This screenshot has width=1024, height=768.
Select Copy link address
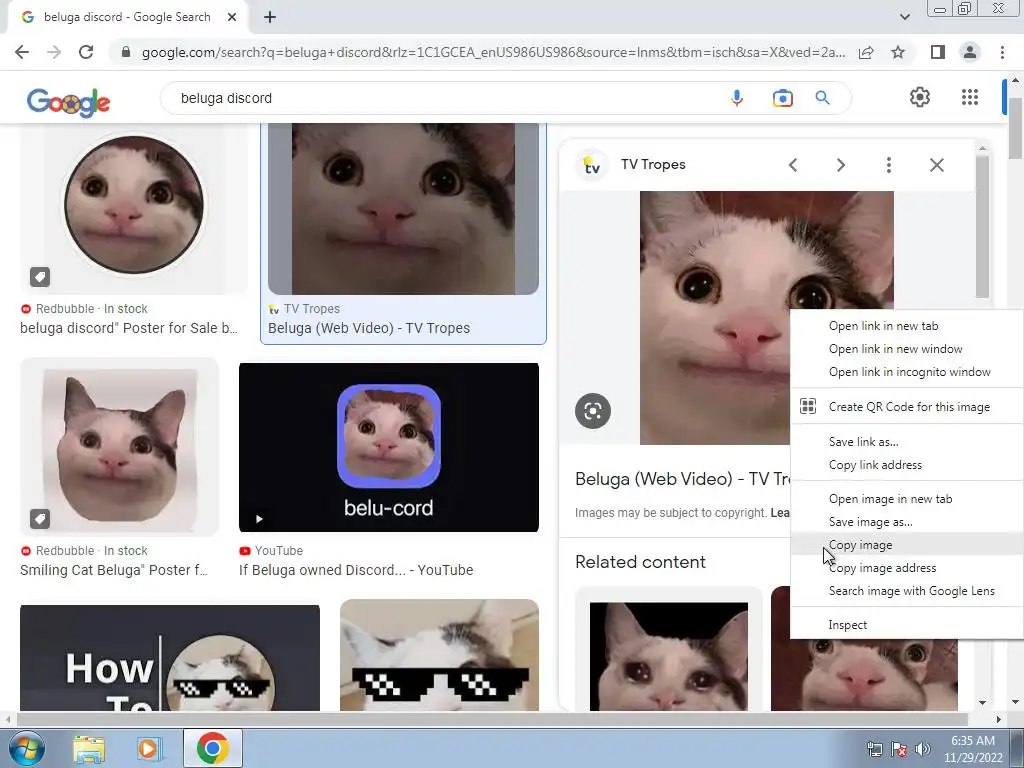coord(875,465)
